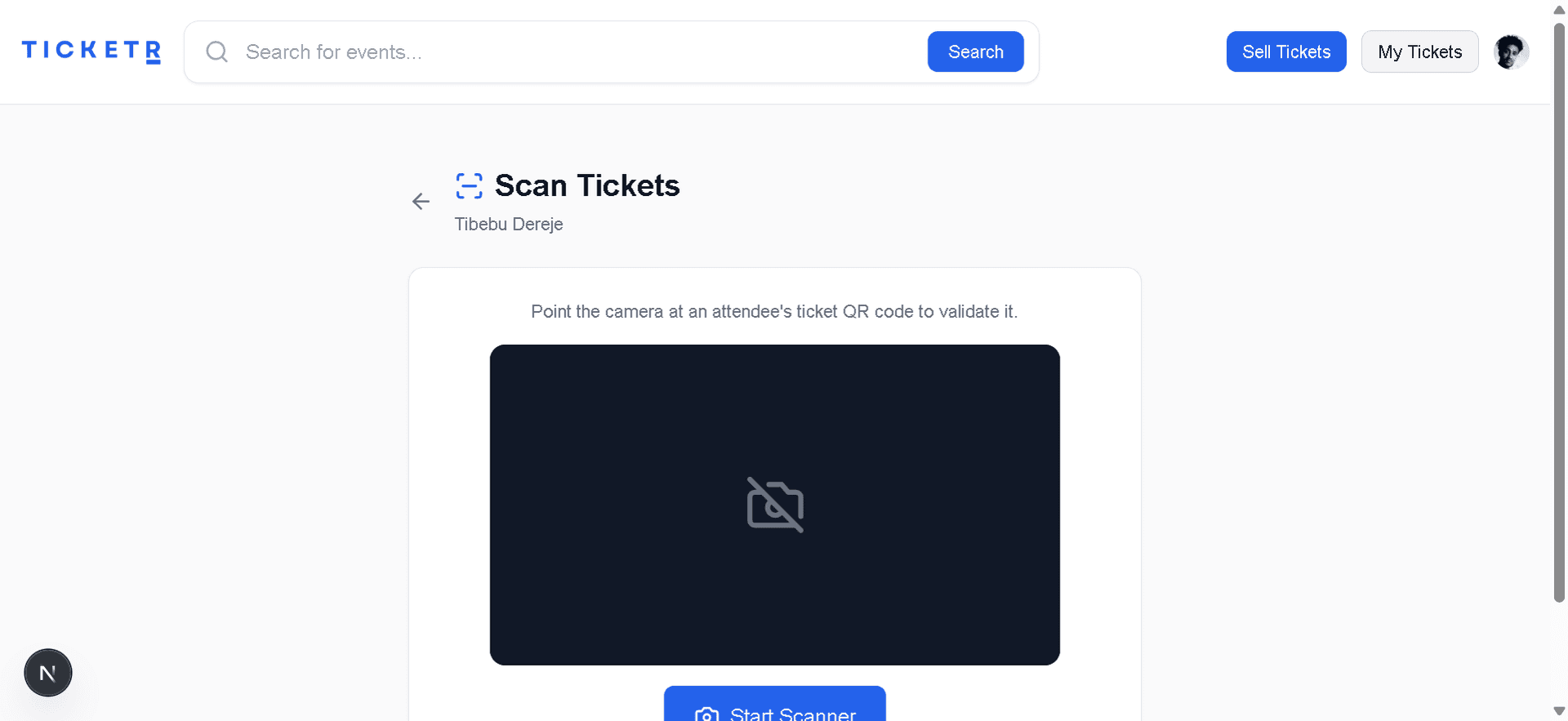
Task: Click the scrollbar down arrow
Action: pos(1560,711)
